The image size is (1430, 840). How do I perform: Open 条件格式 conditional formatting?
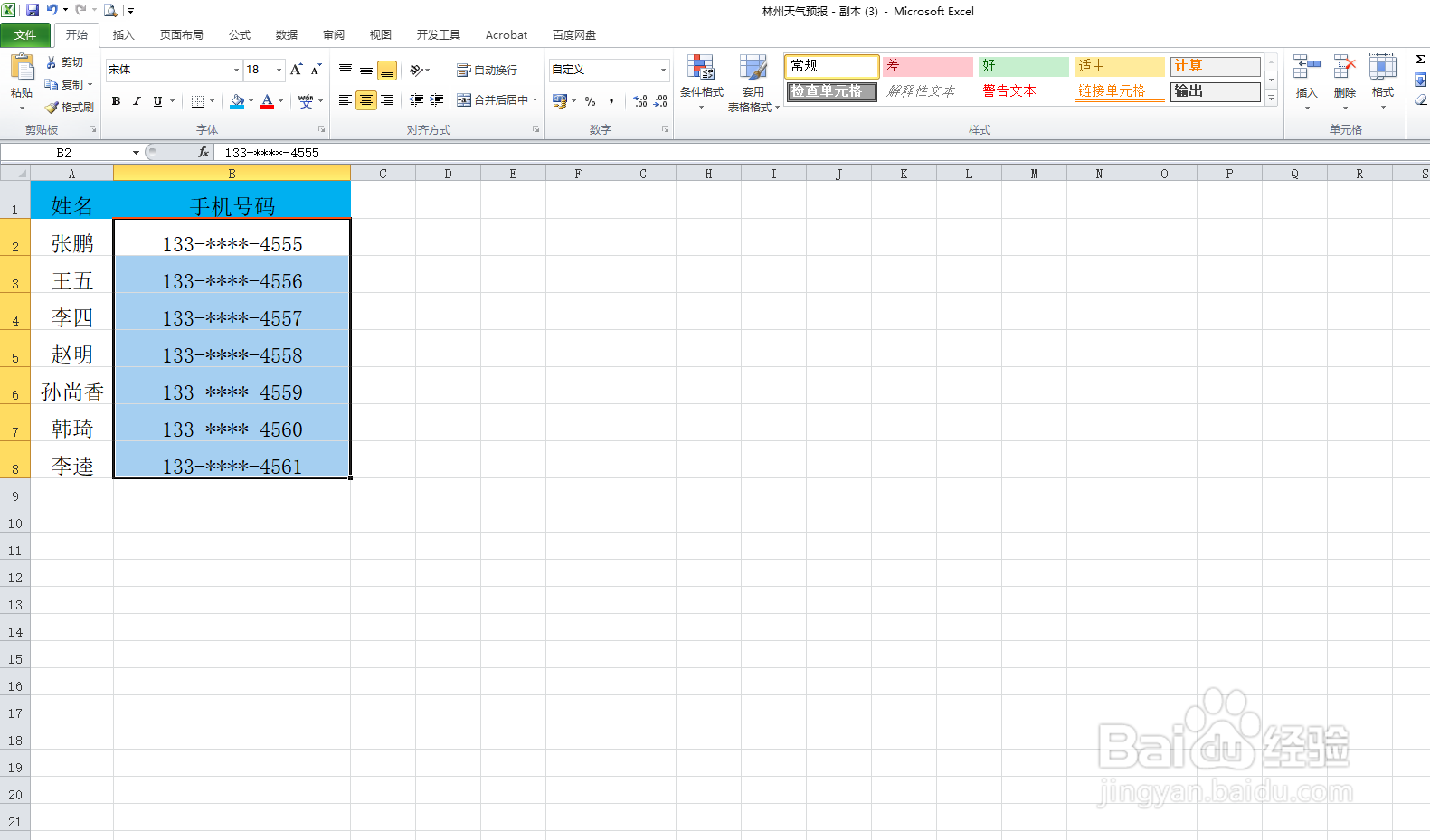[x=702, y=81]
